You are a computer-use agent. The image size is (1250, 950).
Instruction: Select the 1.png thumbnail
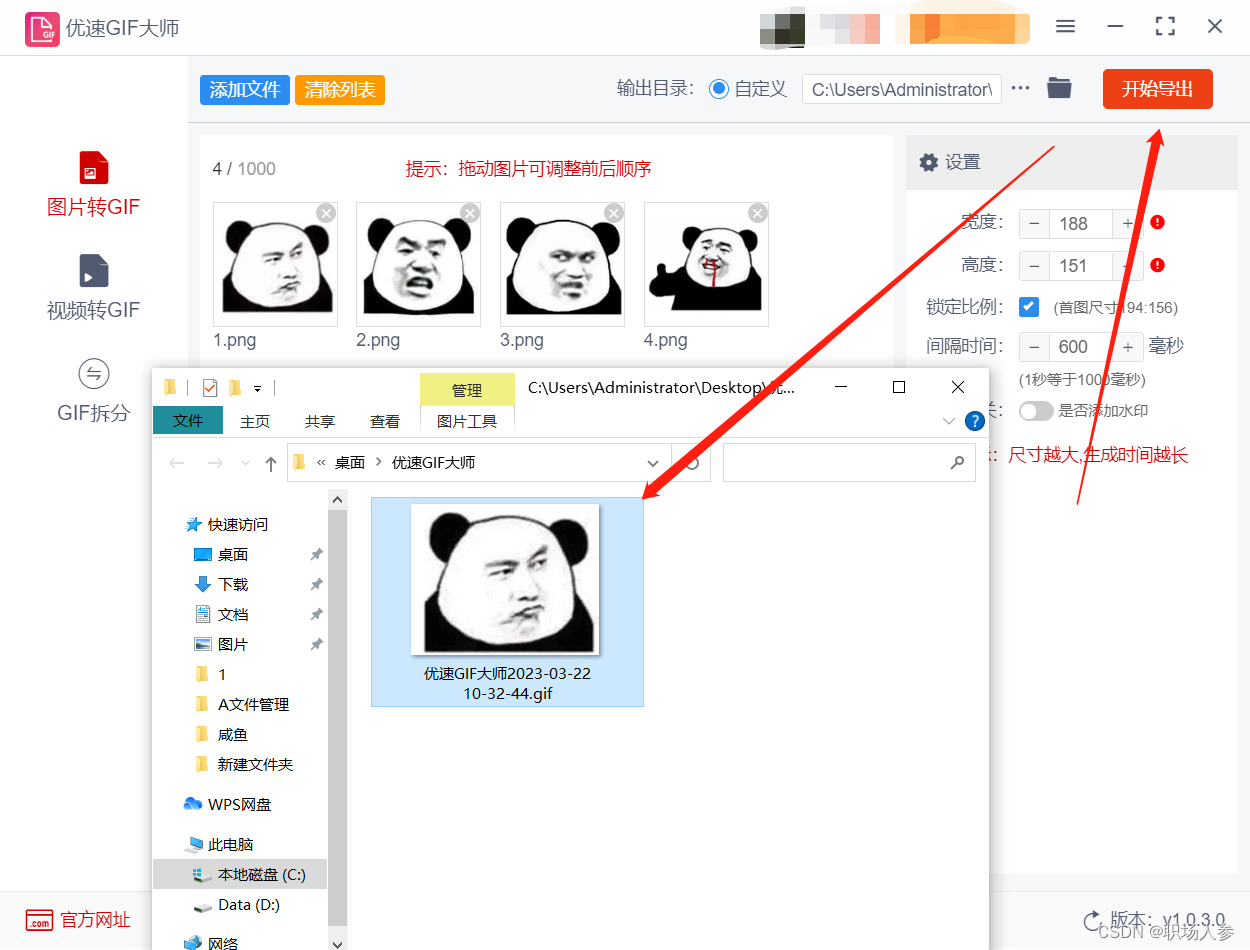275,264
